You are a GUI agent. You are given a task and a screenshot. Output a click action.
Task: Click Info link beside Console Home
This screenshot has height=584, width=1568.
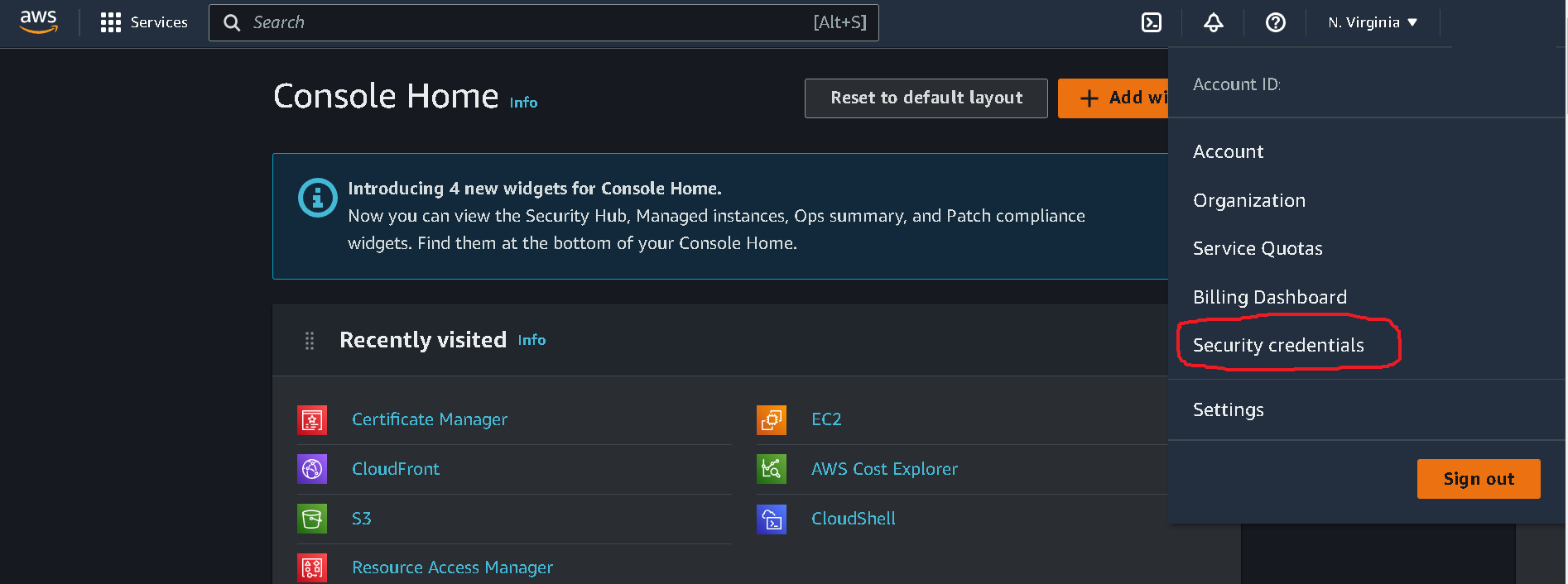coord(523,103)
